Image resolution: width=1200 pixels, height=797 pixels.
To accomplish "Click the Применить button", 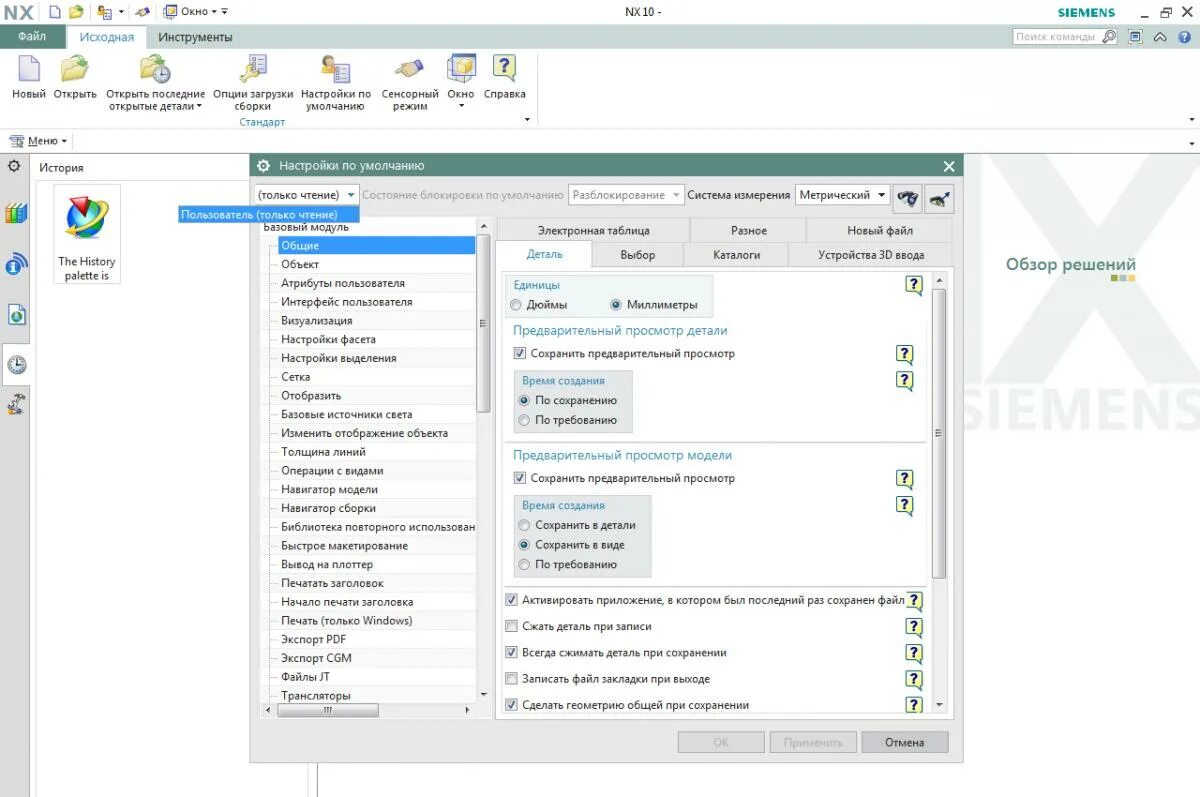I will click(x=813, y=742).
